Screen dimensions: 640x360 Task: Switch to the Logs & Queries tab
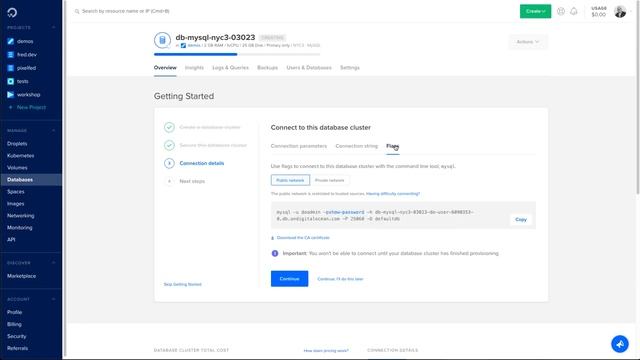pos(230,68)
